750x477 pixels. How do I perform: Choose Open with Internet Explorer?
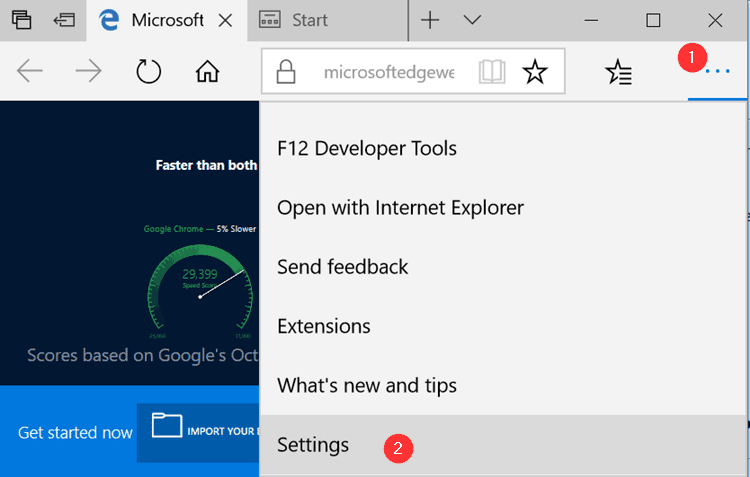click(x=400, y=208)
